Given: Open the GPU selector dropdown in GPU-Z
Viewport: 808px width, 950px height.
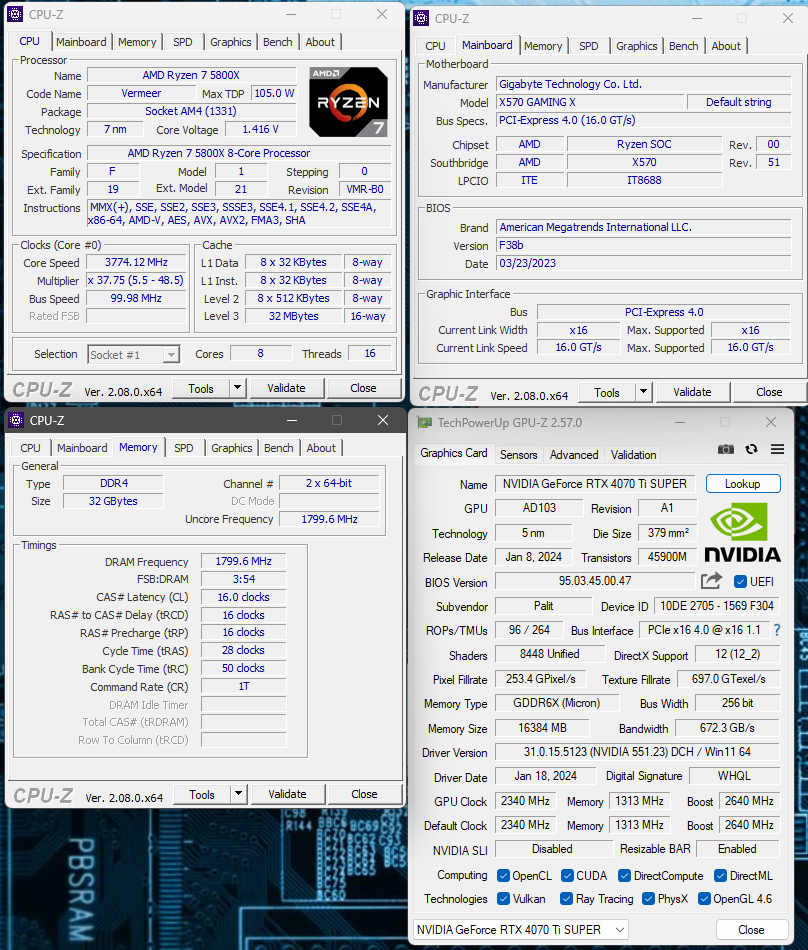Looking at the screenshot, I should (x=521, y=929).
